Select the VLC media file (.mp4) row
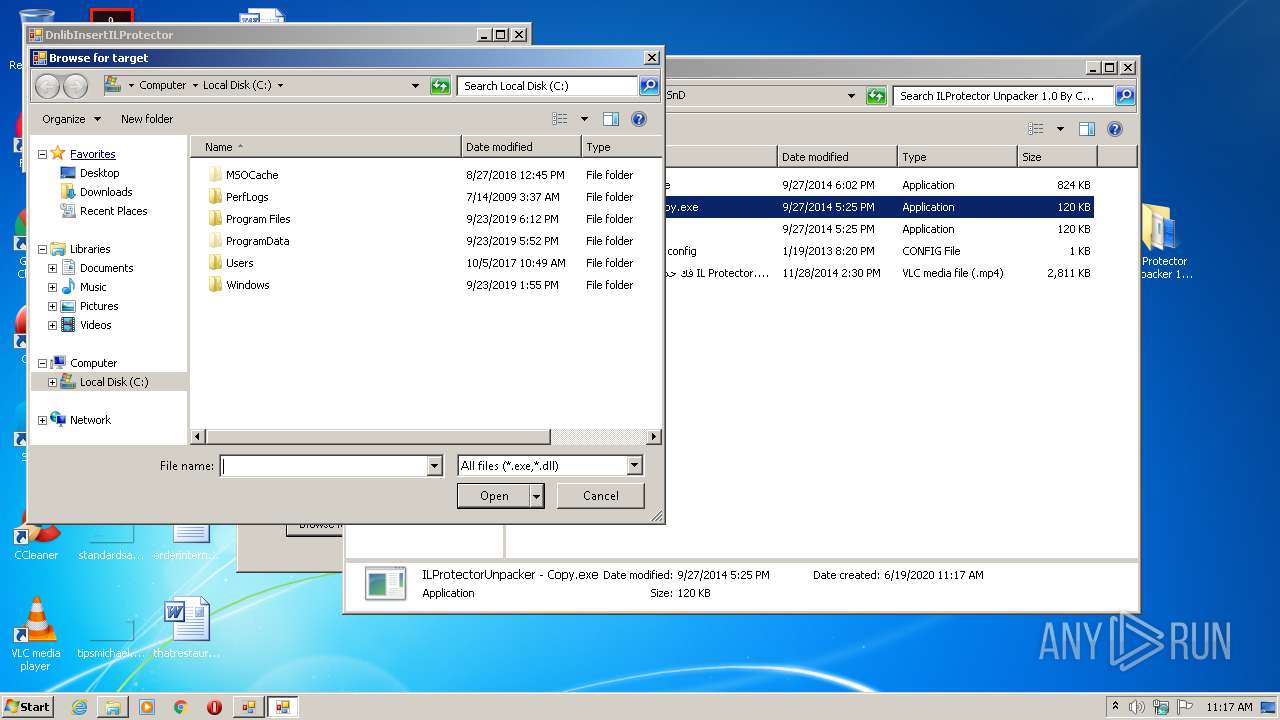1280x720 pixels. coord(879,273)
